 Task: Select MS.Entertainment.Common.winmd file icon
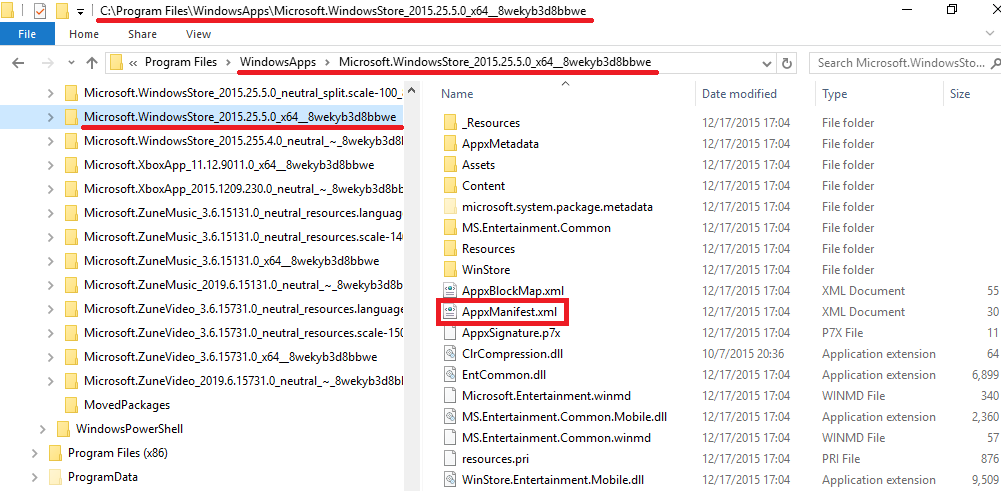(x=450, y=437)
